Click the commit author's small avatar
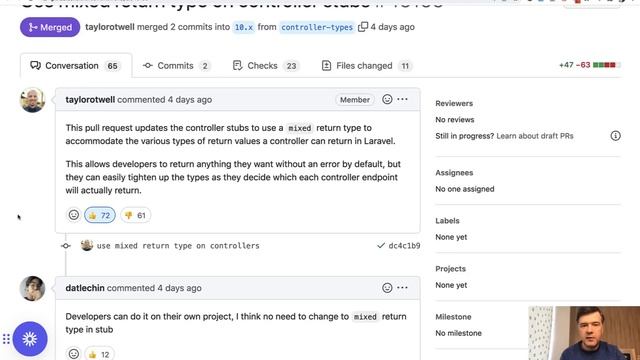 coord(87,245)
